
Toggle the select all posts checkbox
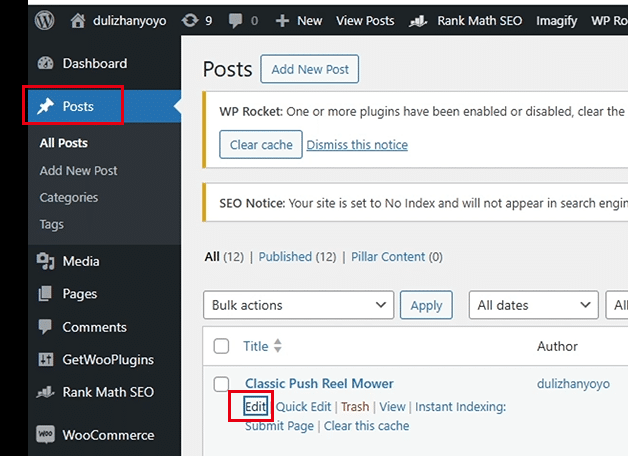click(221, 346)
